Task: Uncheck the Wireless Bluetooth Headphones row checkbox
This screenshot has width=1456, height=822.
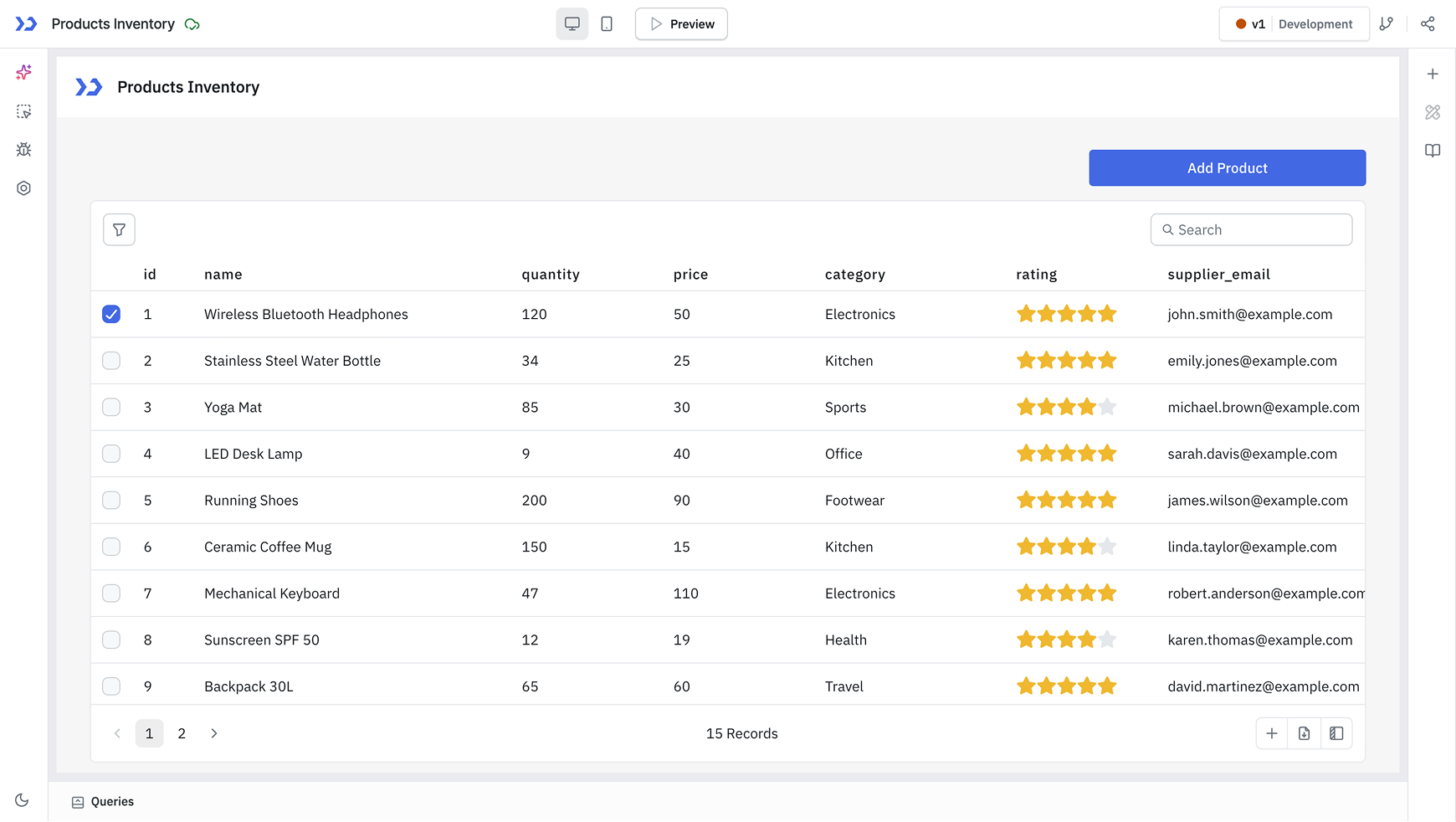Action: click(x=111, y=315)
